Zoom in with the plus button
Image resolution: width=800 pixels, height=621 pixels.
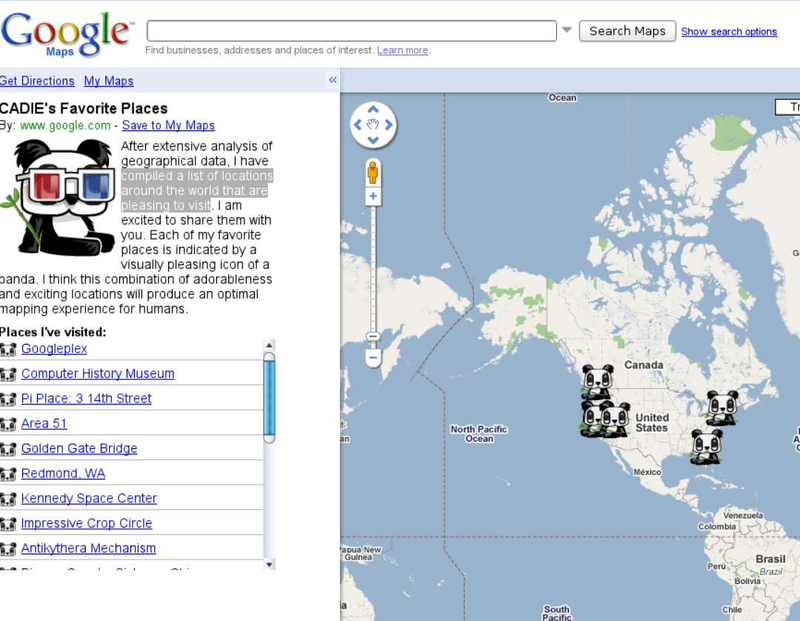coord(373,196)
